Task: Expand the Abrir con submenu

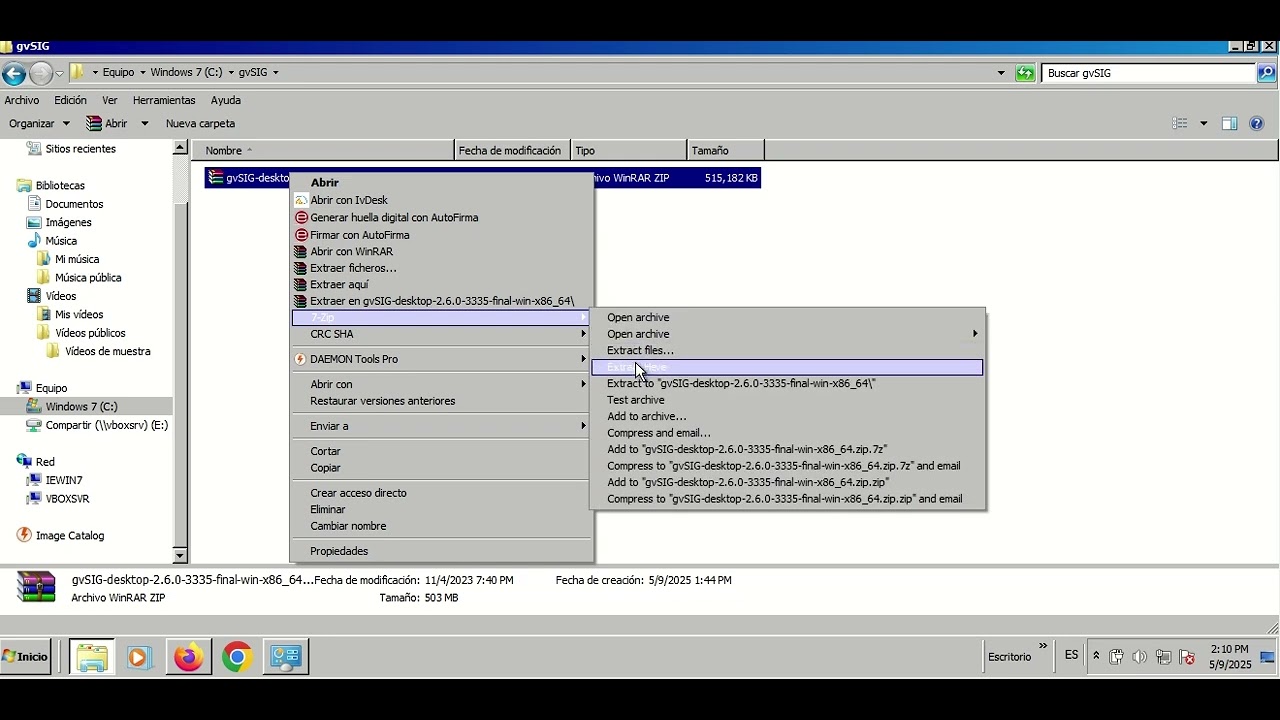Action: click(x=583, y=384)
